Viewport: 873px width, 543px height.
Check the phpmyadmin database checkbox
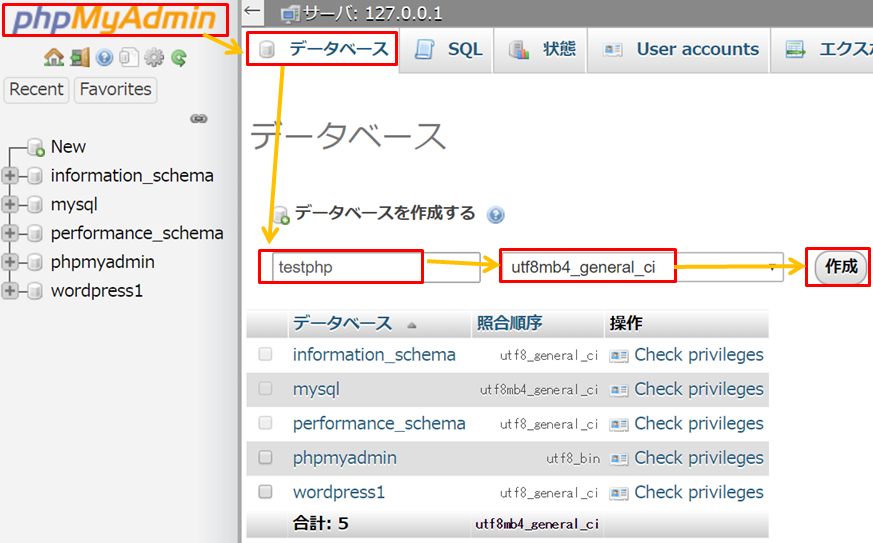coord(265,458)
